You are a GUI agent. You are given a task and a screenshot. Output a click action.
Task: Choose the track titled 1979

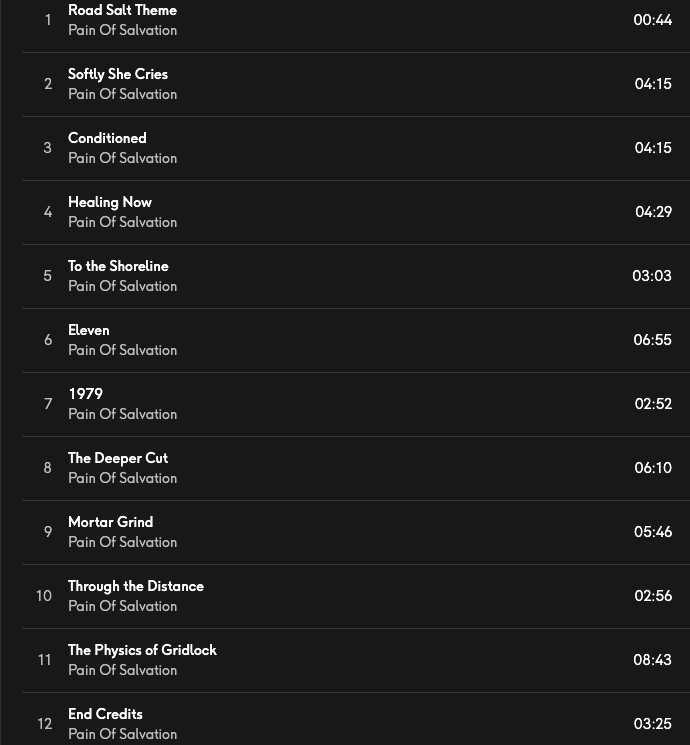click(x=85, y=394)
